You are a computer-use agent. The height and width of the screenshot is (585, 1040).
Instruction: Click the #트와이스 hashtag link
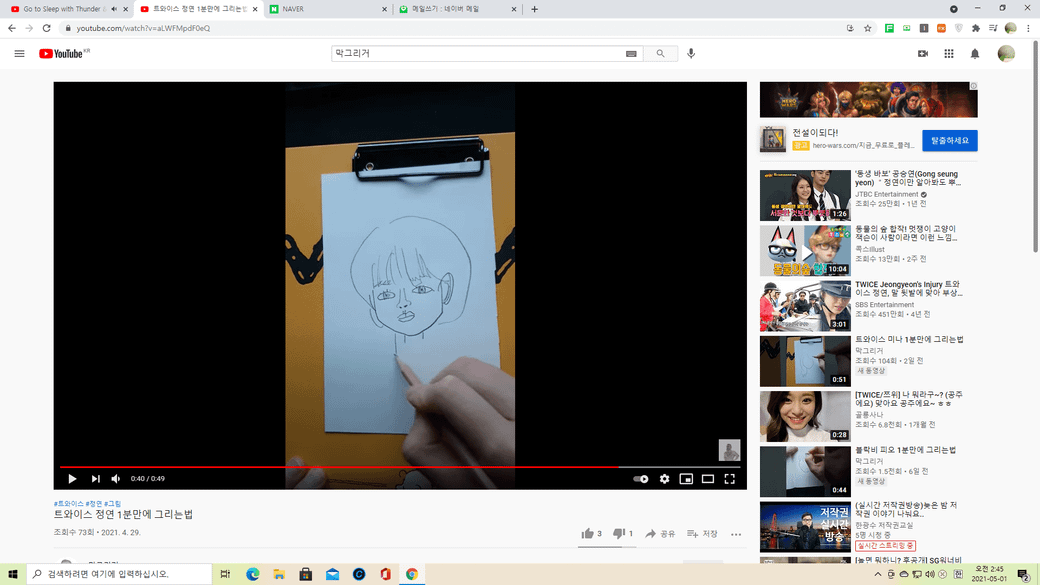click(x=68, y=503)
